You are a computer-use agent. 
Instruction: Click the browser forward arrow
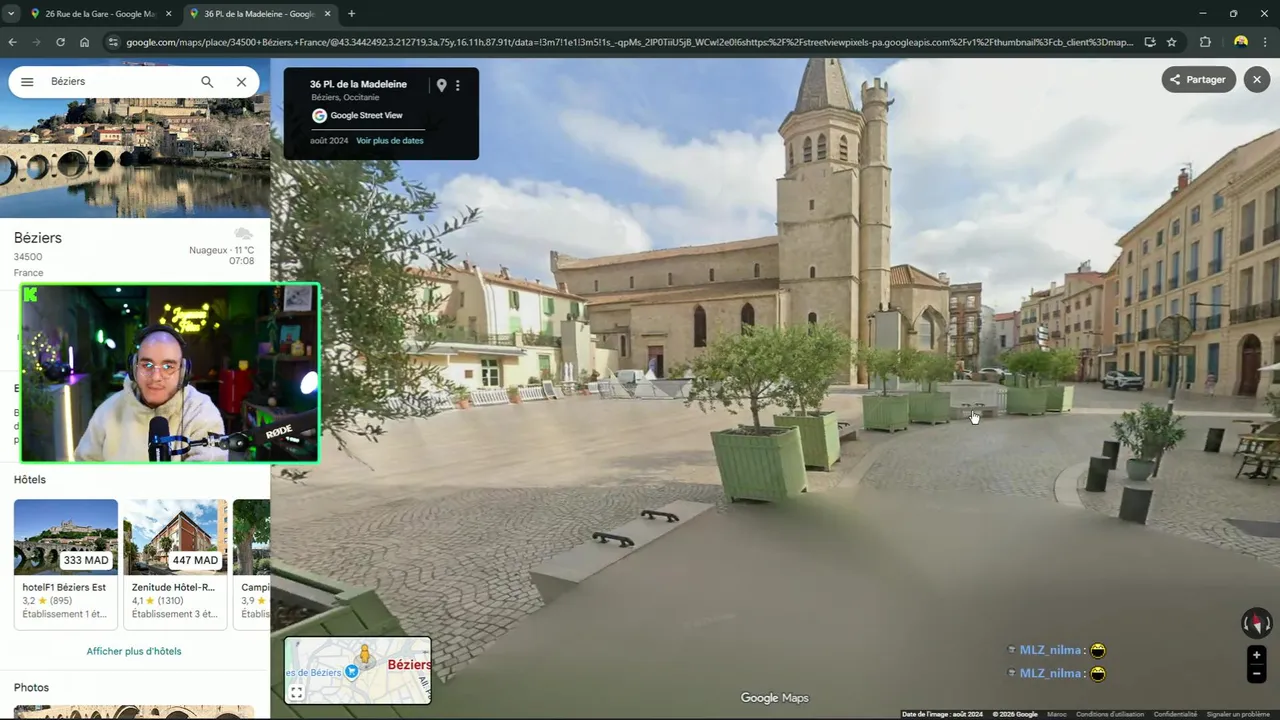(x=36, y=42)
